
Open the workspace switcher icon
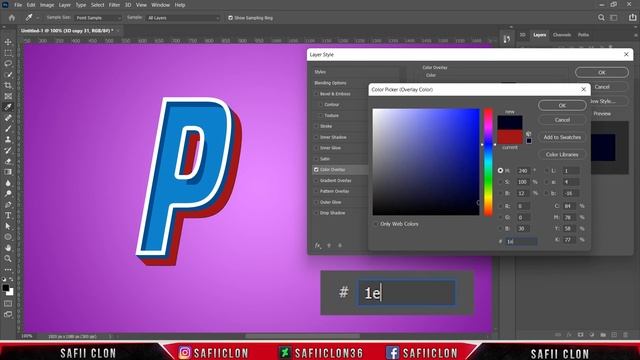614,18
